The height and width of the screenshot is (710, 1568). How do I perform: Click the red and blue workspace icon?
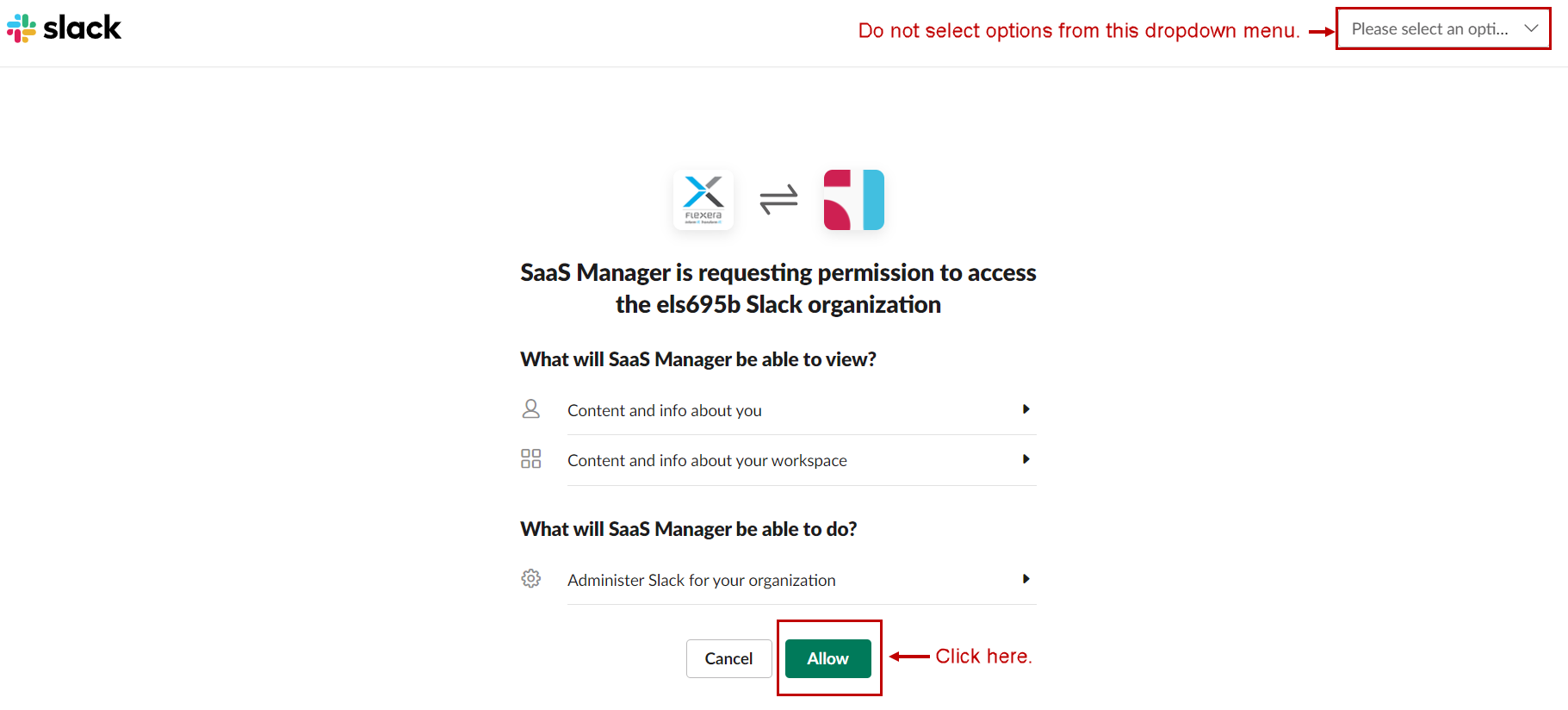pyautogui.click(x=853, y=200)
